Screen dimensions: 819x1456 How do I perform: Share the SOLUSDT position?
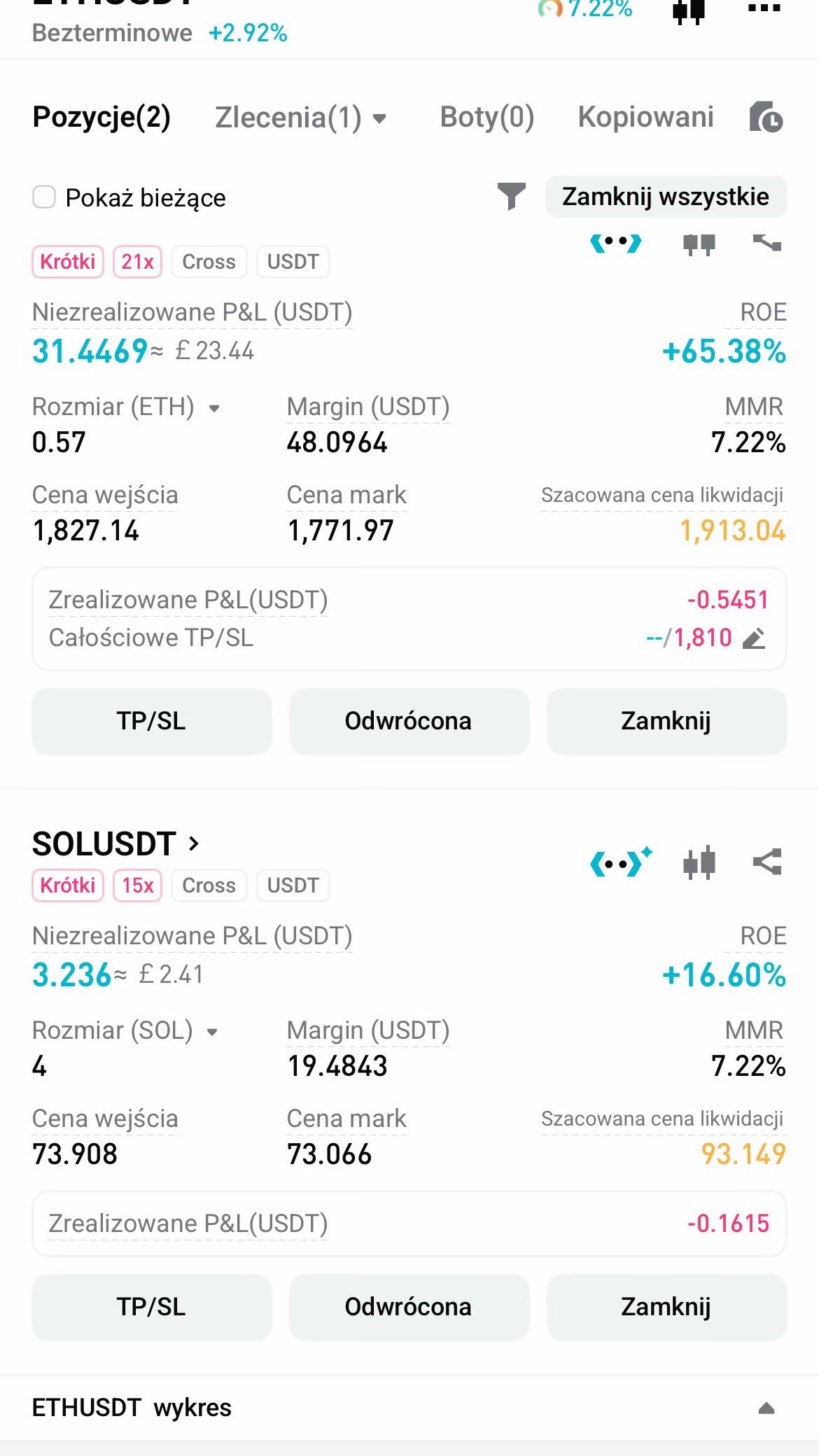coord(767,862)
